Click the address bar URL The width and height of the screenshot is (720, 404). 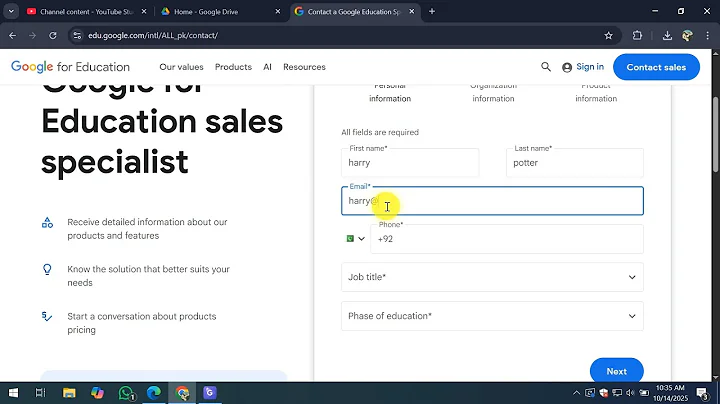153,35
